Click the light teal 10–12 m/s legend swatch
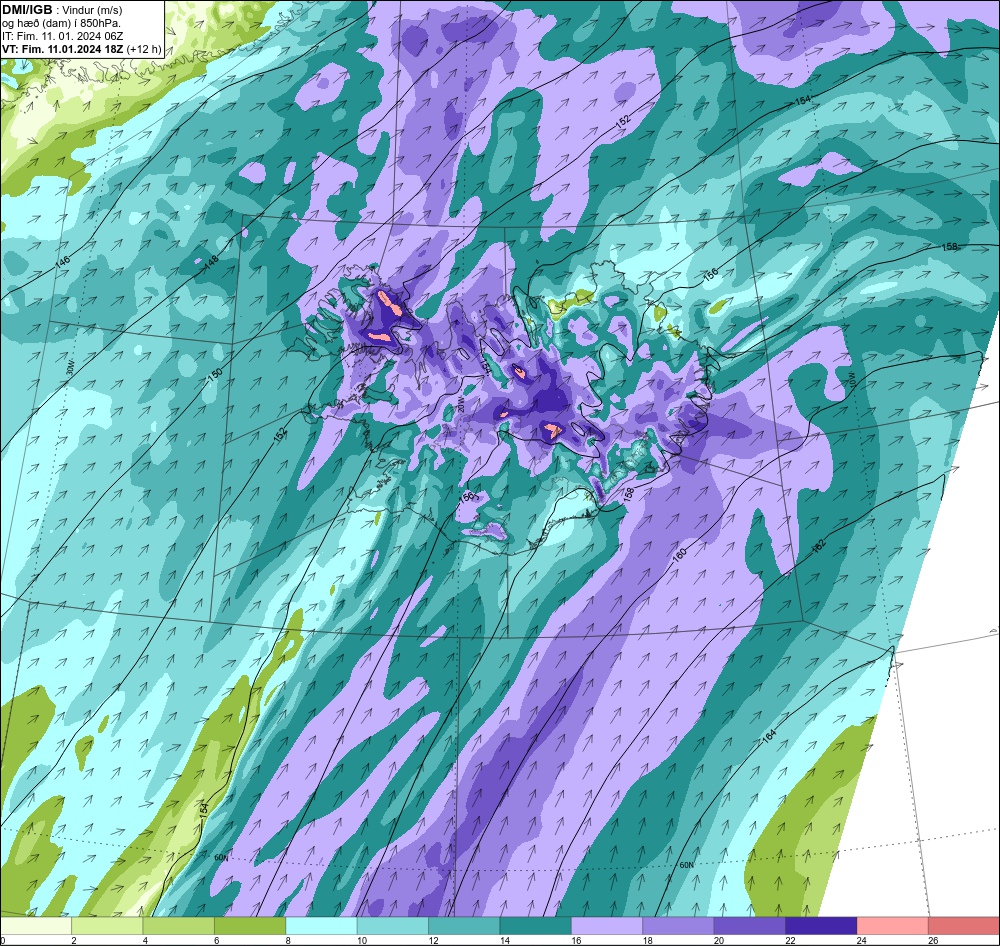 (393, 925)
